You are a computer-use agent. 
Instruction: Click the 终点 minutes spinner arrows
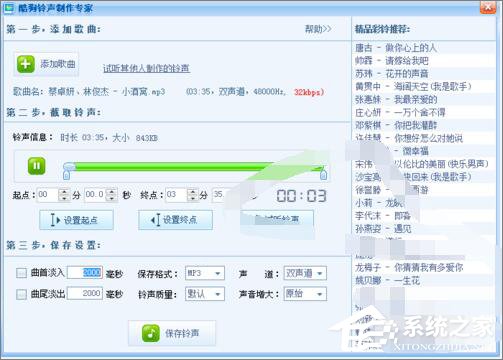click(x=193, y=195)
